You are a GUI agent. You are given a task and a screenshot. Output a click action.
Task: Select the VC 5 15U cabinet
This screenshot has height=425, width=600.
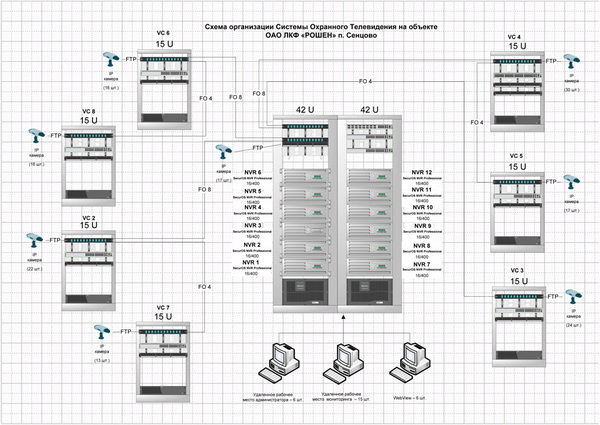(516, 207)
